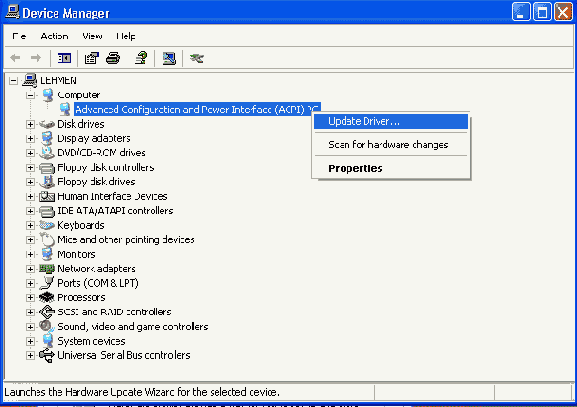Click the Update Driver toolbar icon
Screen dimensions: 577x407
(197, 58)
